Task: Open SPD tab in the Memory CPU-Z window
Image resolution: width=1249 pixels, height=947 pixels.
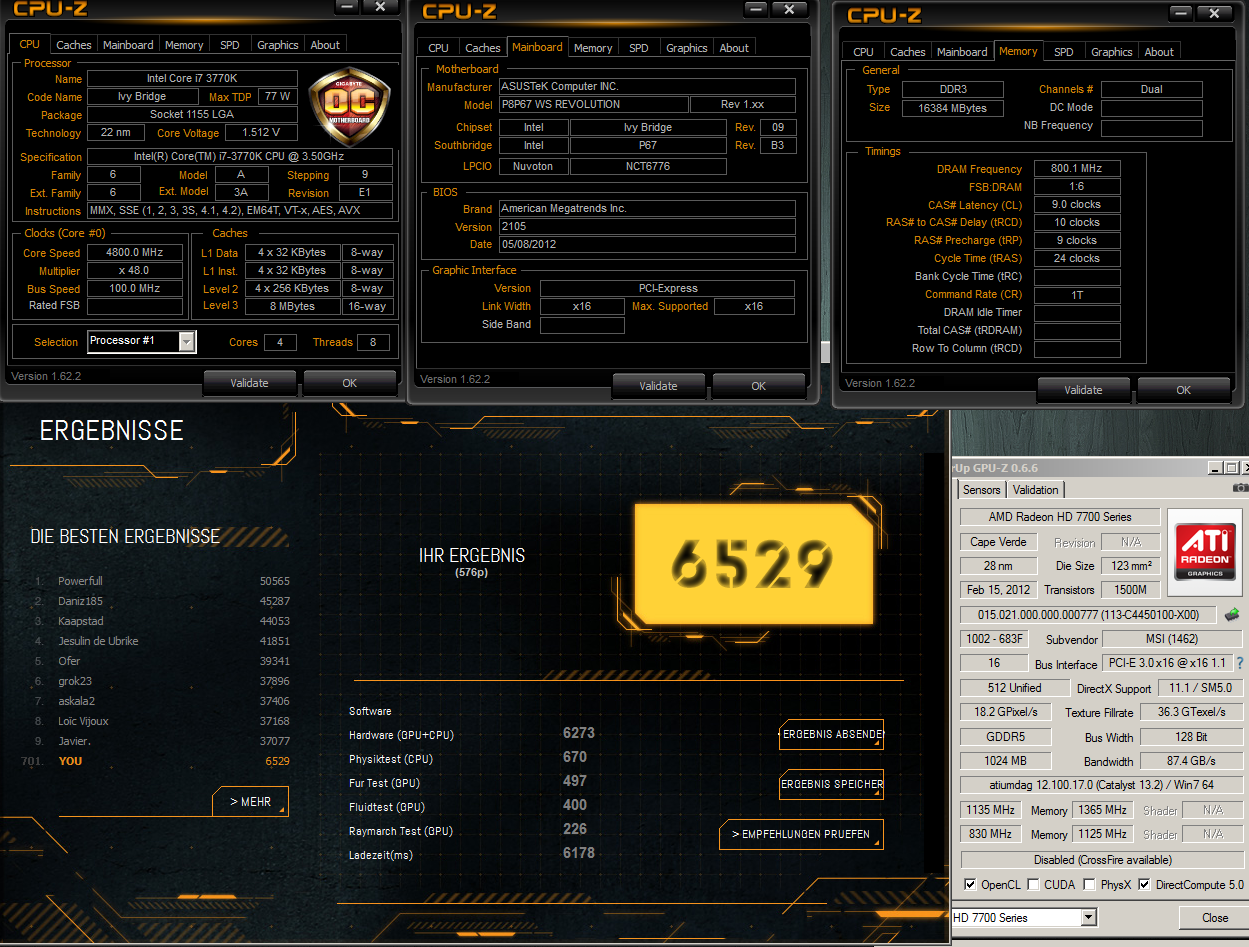Action: coord(1064,52)
